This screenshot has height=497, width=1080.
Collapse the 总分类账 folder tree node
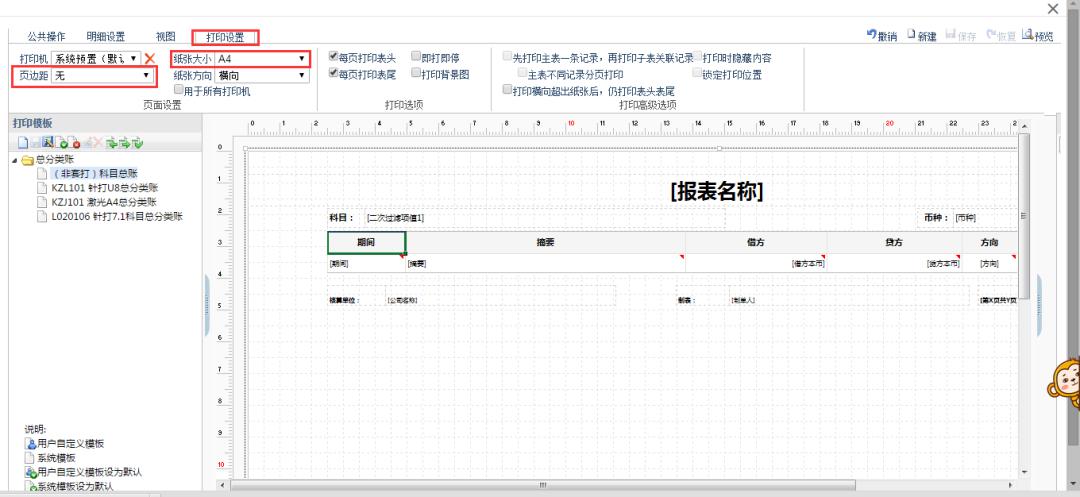[x=15, y=160]
